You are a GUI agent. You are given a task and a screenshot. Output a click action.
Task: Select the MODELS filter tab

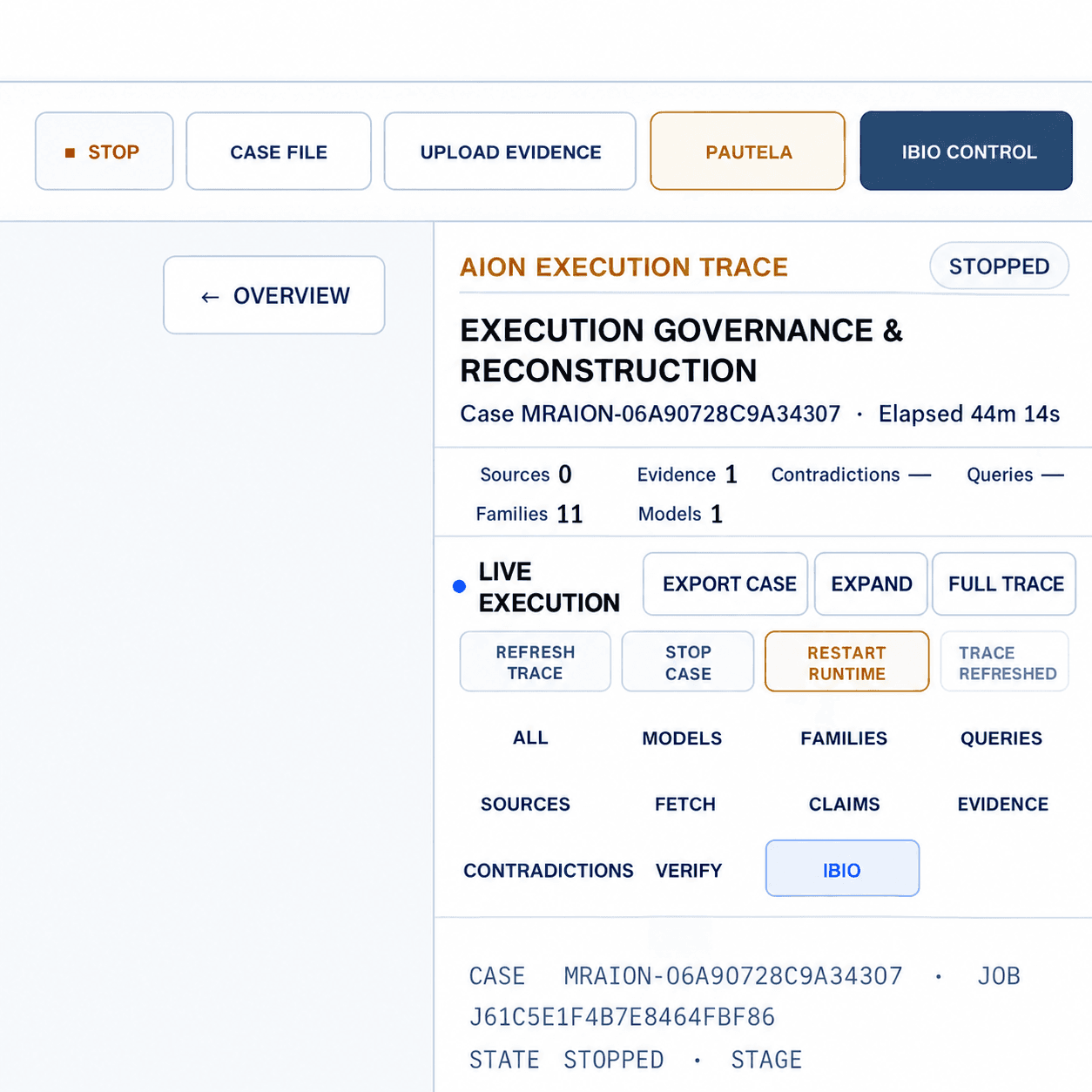pyautogui.click(x=682, y=738)
